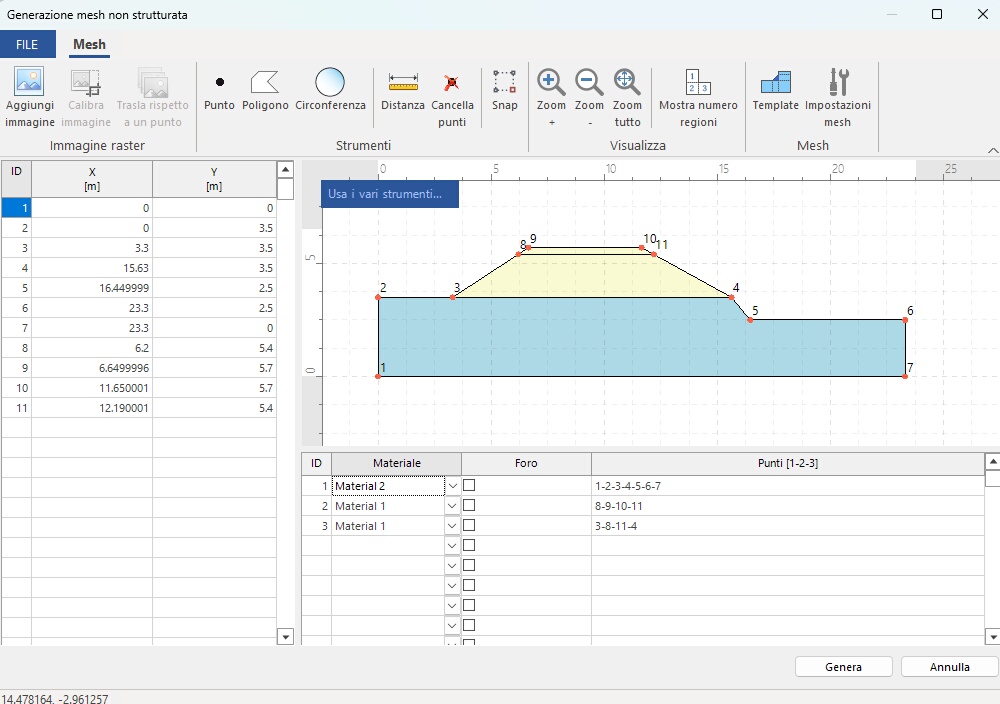Screen dimensions: 1000x704
Task: Click X cell value 6.2
Action: point(92,348)
